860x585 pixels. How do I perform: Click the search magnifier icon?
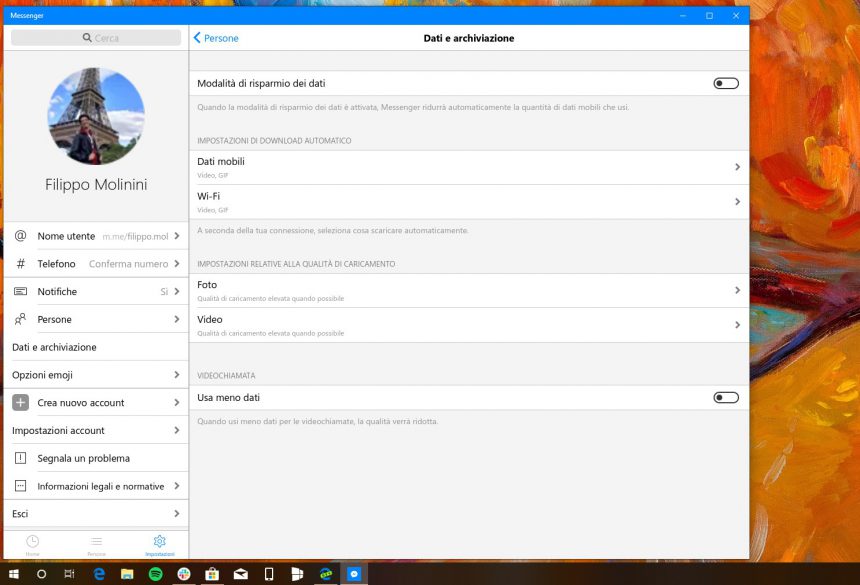coord(87,38)
